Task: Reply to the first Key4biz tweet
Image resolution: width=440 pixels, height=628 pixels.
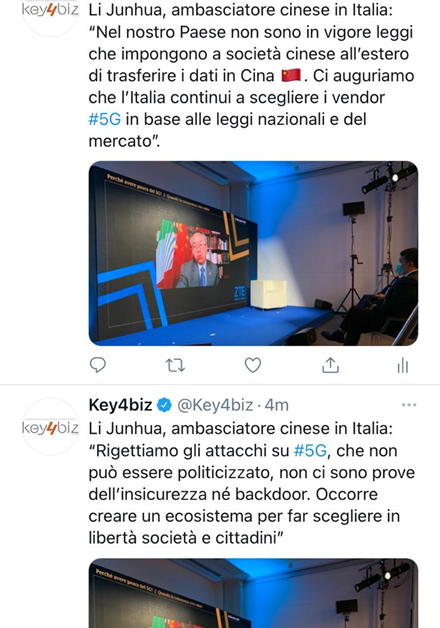Action: tap(98, 365)
